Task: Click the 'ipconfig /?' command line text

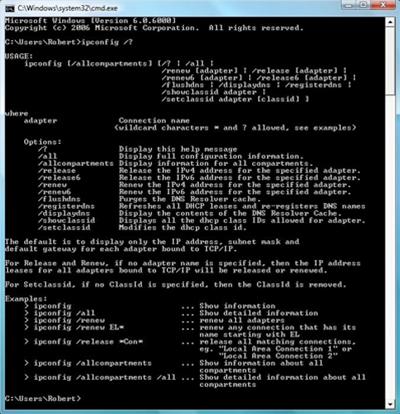Action: [x=107, y=42]
